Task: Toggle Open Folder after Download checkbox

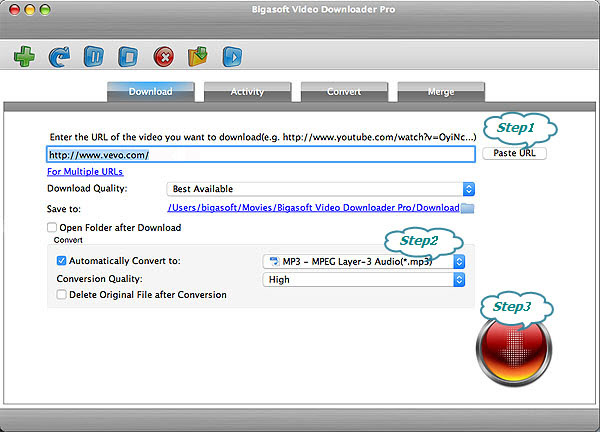Action: (x=52, y=228)
